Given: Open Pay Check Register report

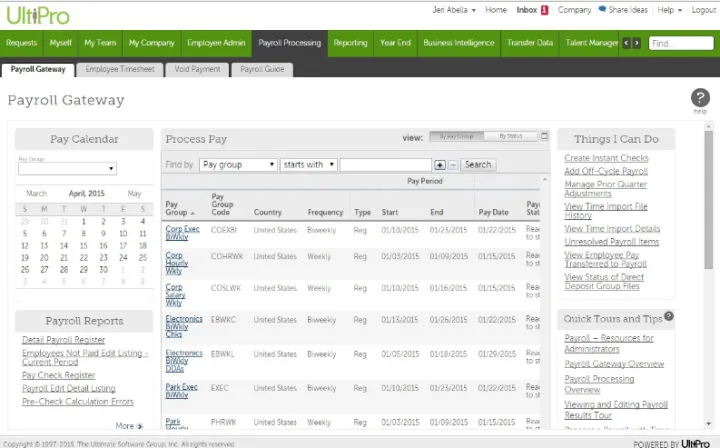Looking at the screenshot, I should (58, 375).
